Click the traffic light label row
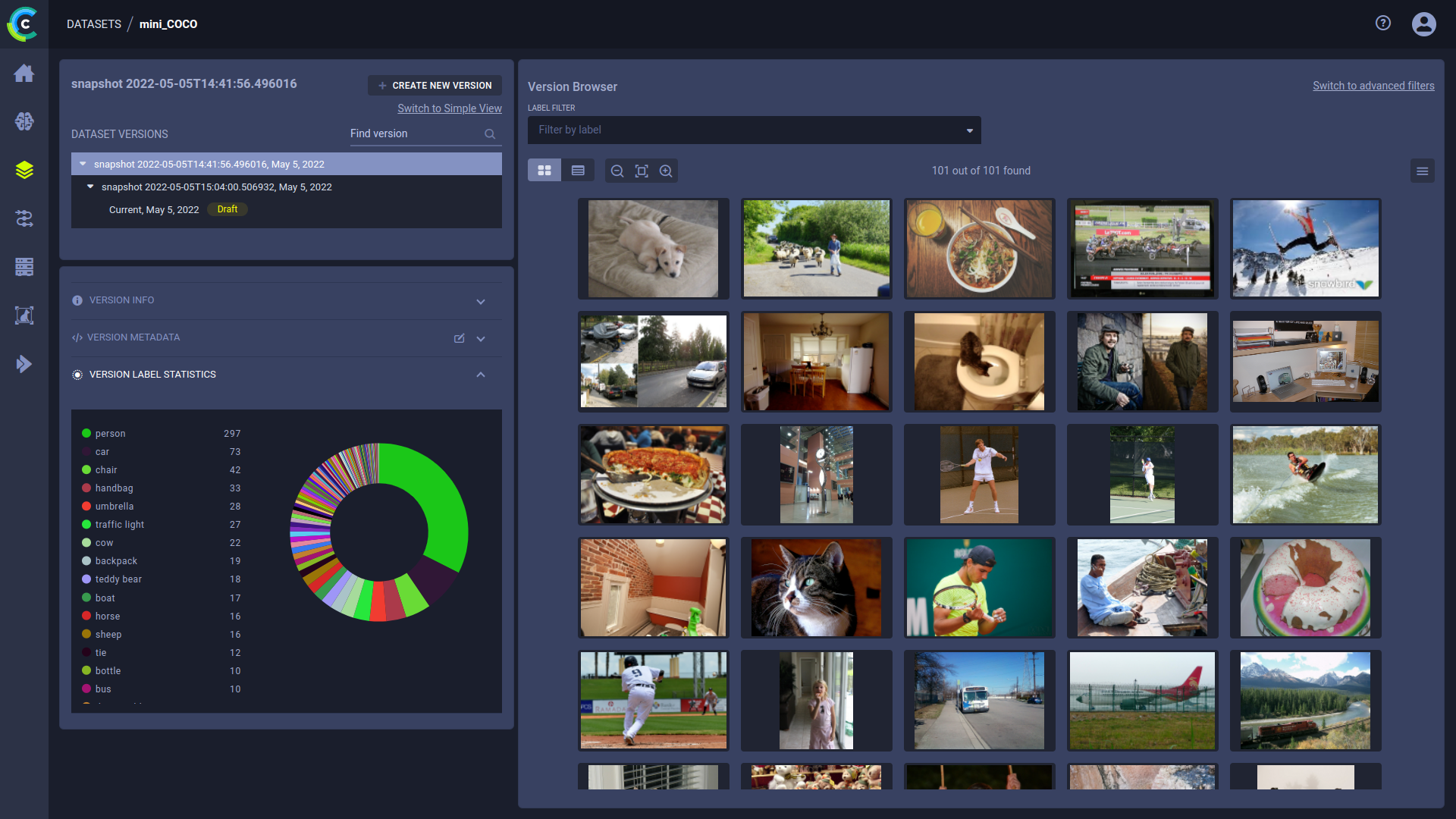The width and height of the screenshot is (1456, 819). (162, 525)
